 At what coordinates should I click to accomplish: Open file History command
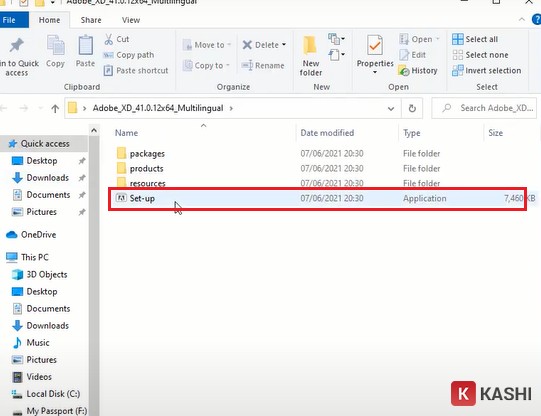tap(418, 70)
